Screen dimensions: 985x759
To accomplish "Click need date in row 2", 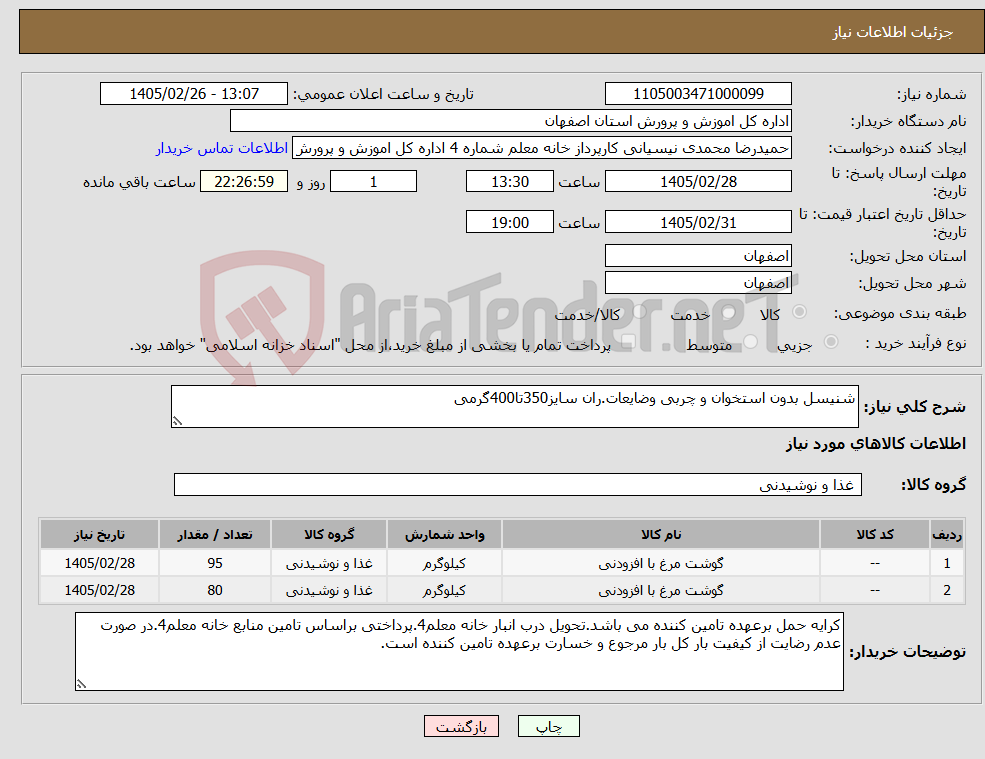I will point(99,590).
